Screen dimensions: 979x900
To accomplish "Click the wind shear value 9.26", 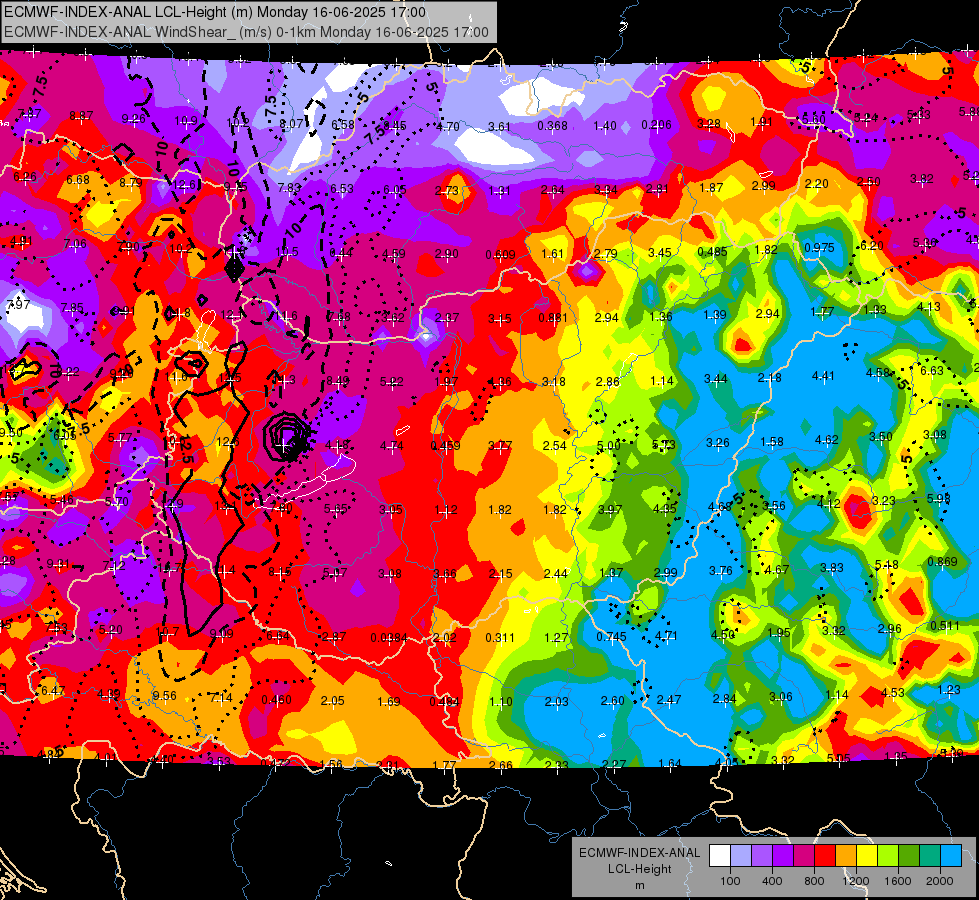I will click(133, 119).
